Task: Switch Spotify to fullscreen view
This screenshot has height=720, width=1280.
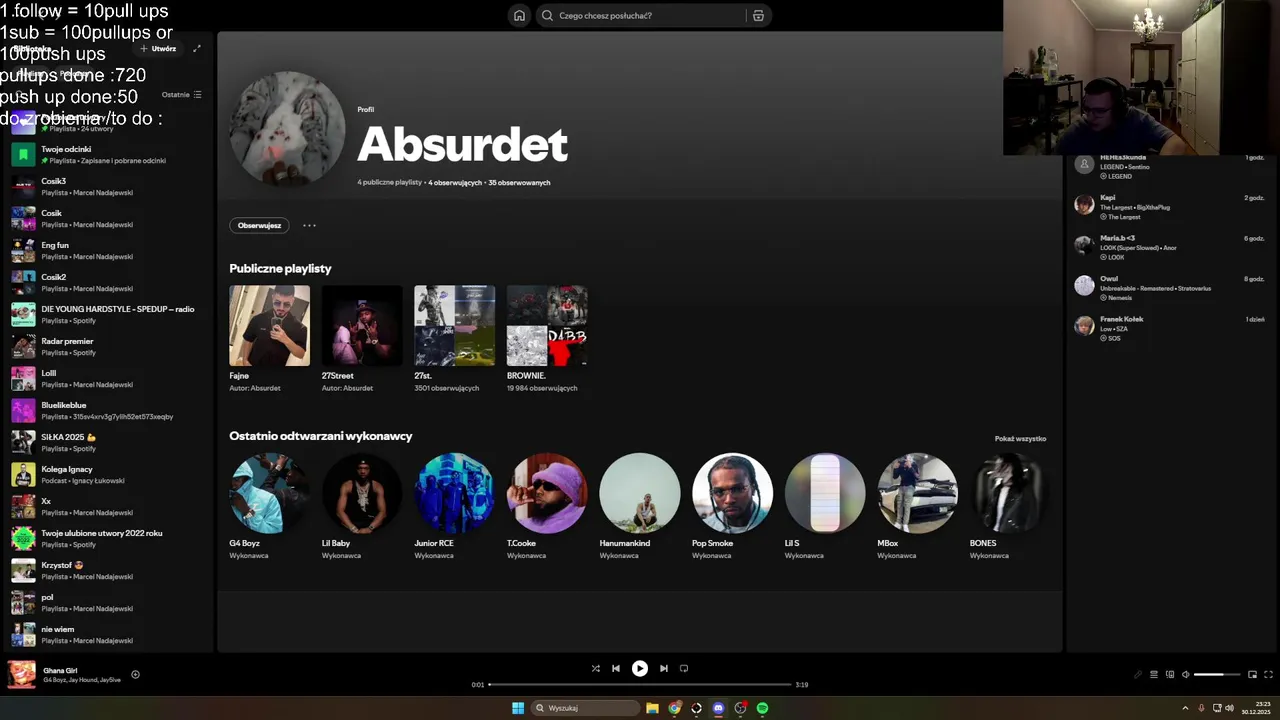Action: pos(1269,674)
